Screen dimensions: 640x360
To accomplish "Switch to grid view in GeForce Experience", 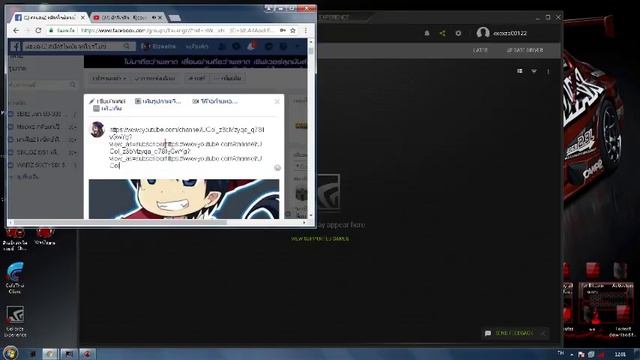I will point(520,71).
